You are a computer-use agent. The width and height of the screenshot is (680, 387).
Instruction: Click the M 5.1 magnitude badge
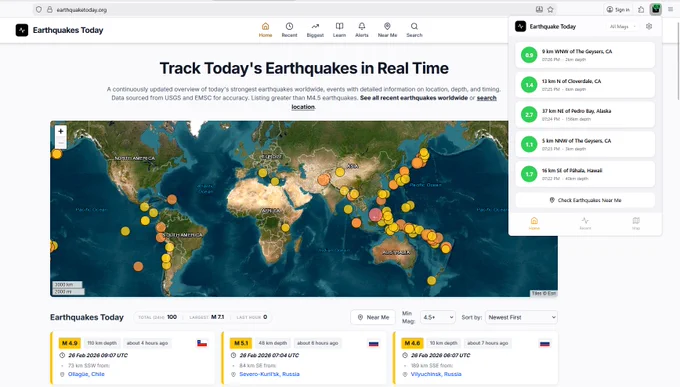pos(241,343)
